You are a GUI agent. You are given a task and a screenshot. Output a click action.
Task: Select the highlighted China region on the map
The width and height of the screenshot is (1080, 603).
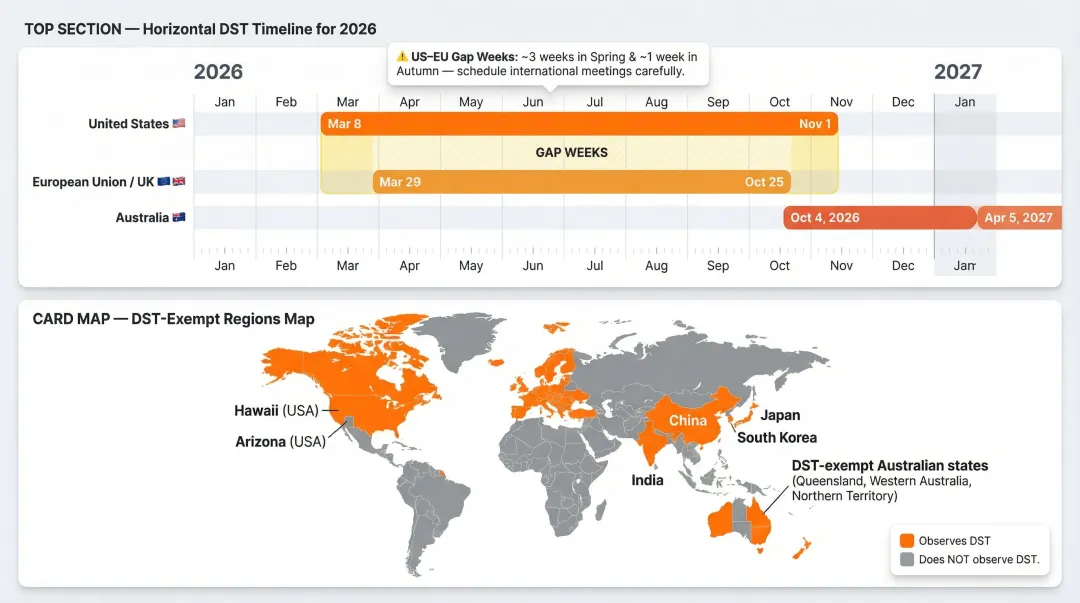tap(687, 421)
